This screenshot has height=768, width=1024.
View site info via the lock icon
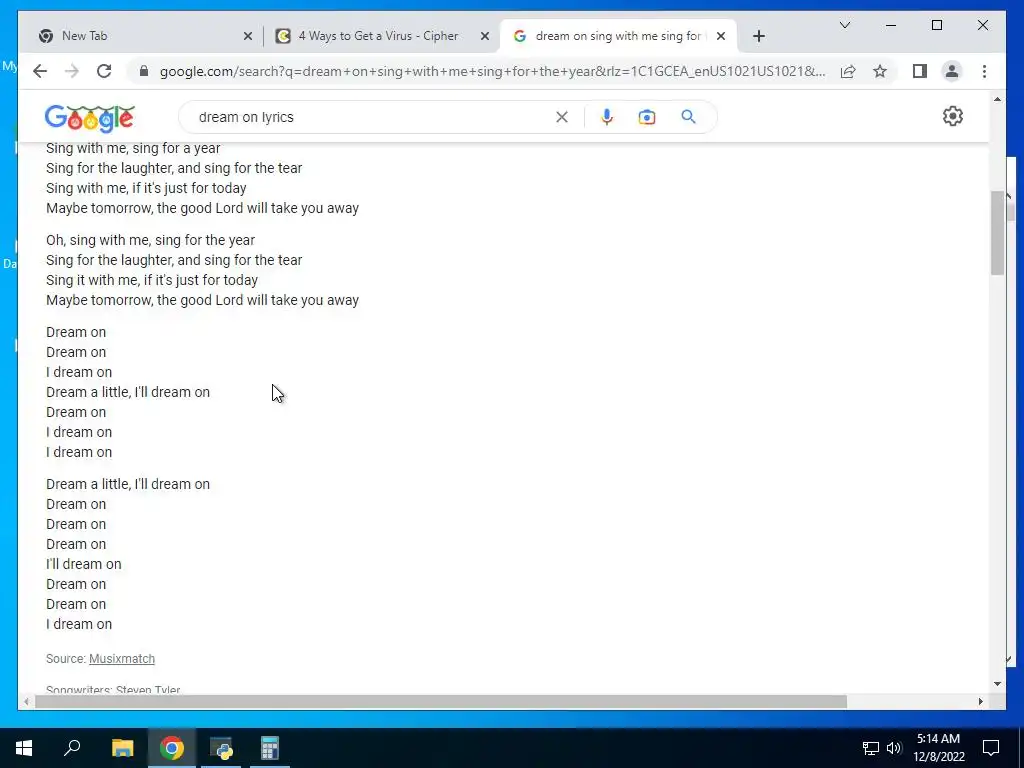pos(144,71)
